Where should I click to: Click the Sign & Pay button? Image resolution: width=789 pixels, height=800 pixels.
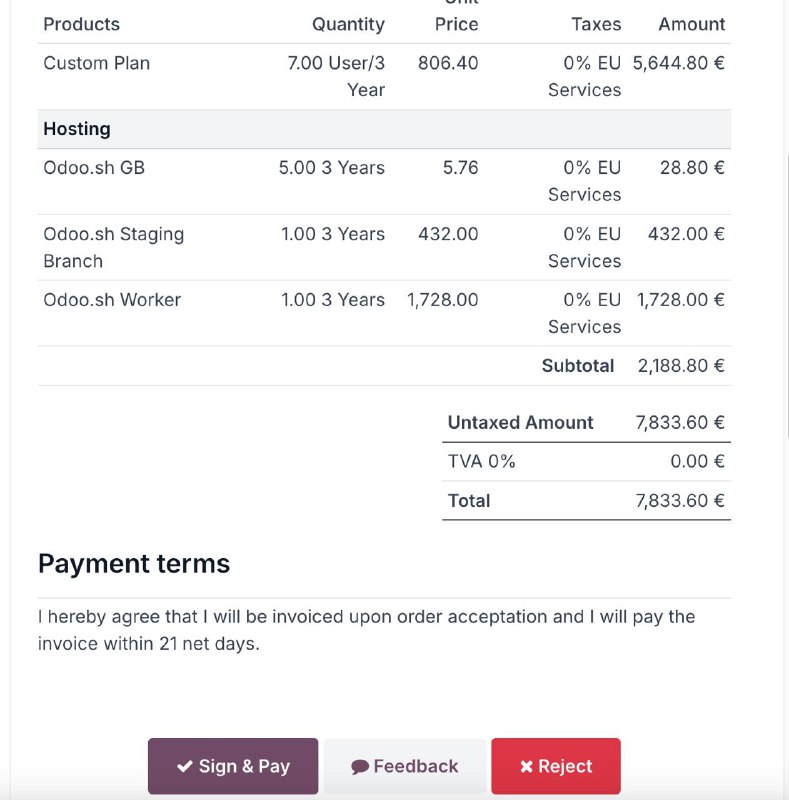click(233, 766)
